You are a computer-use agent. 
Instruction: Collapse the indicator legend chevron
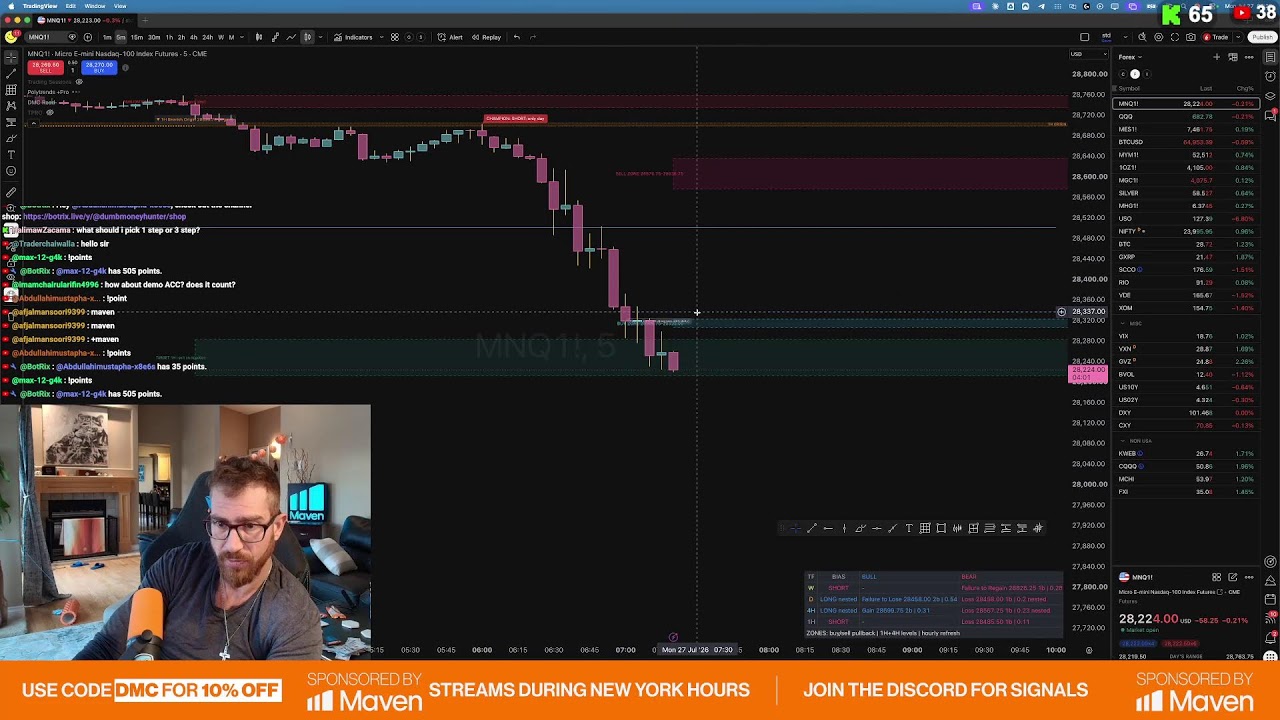point(33,123)
